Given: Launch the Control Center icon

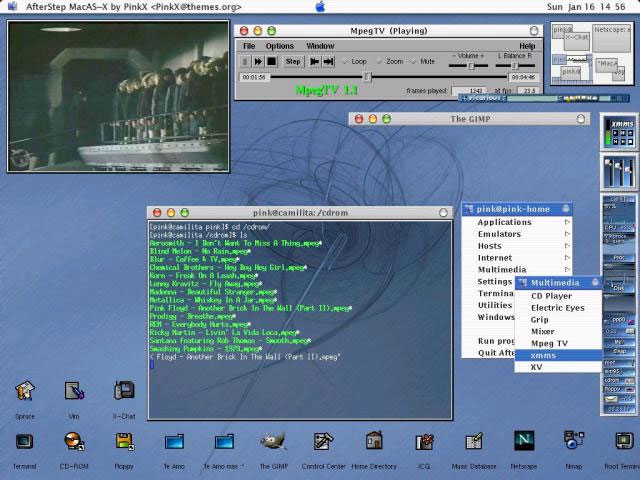Looking at the screenshot, I should 323,442.
